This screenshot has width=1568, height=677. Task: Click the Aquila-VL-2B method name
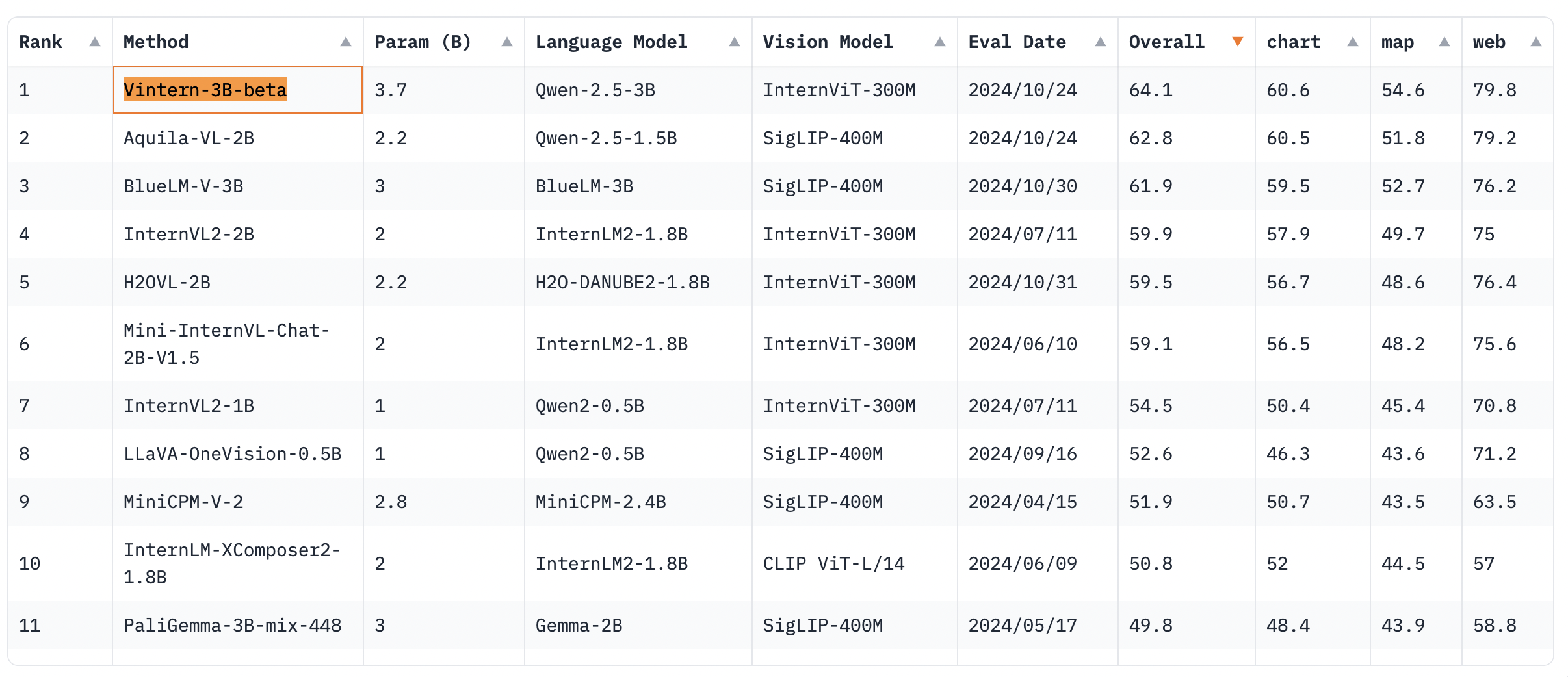pos(189,138)
